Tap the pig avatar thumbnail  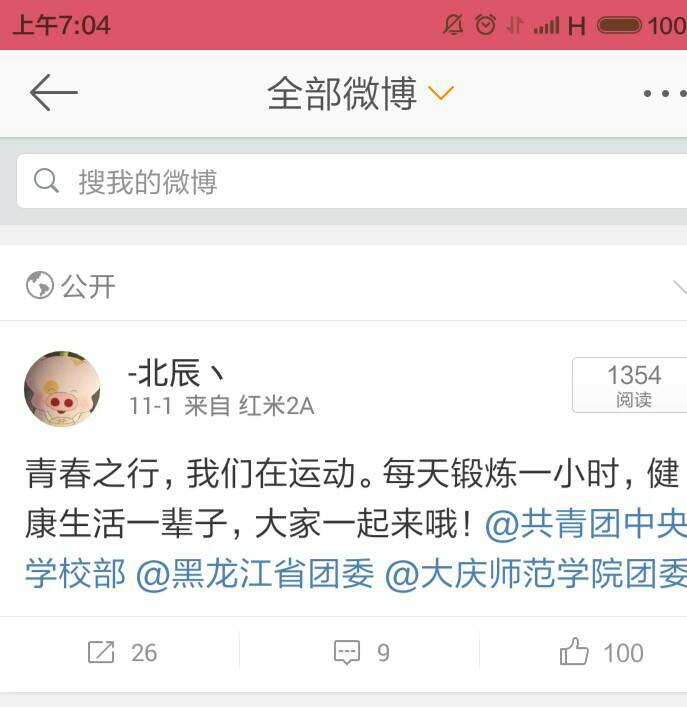tap(62, 389)
